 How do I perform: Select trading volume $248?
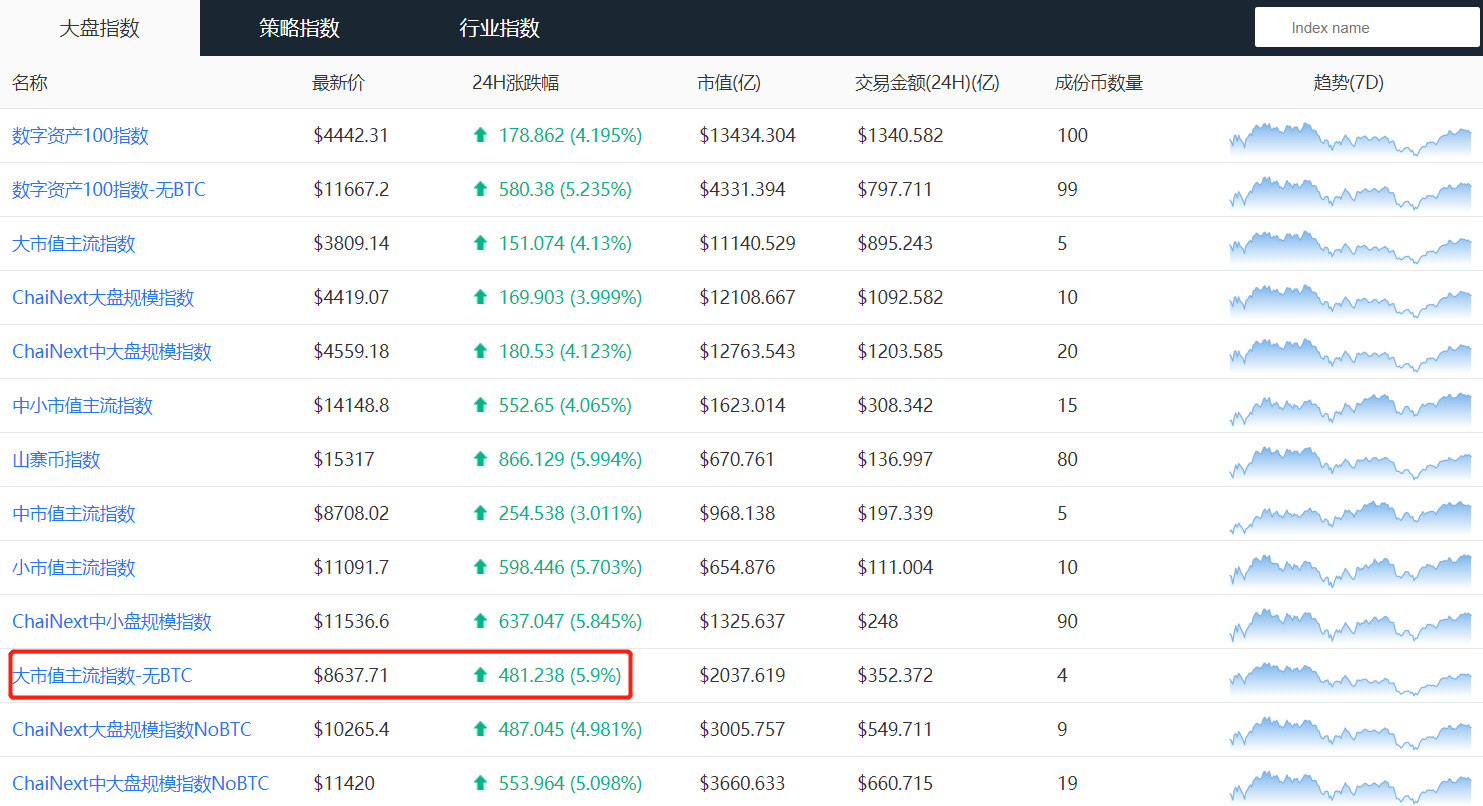[x=877, y=622]
